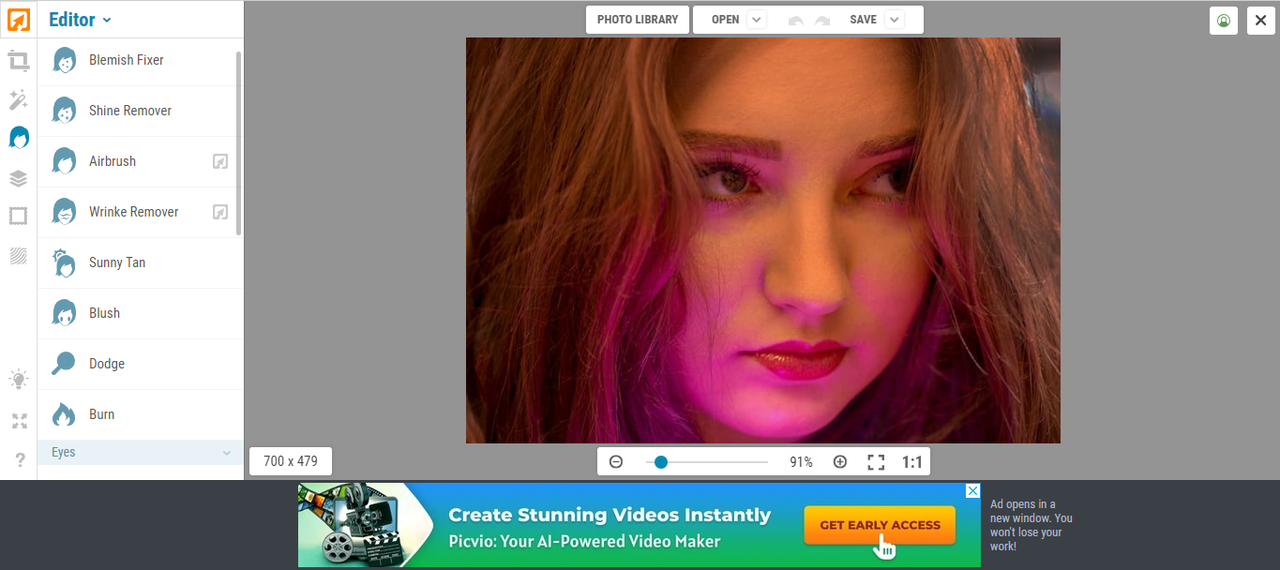Click the lightbulb tips icon
This screenshot has width=1280, height=570.
point(18,379)
